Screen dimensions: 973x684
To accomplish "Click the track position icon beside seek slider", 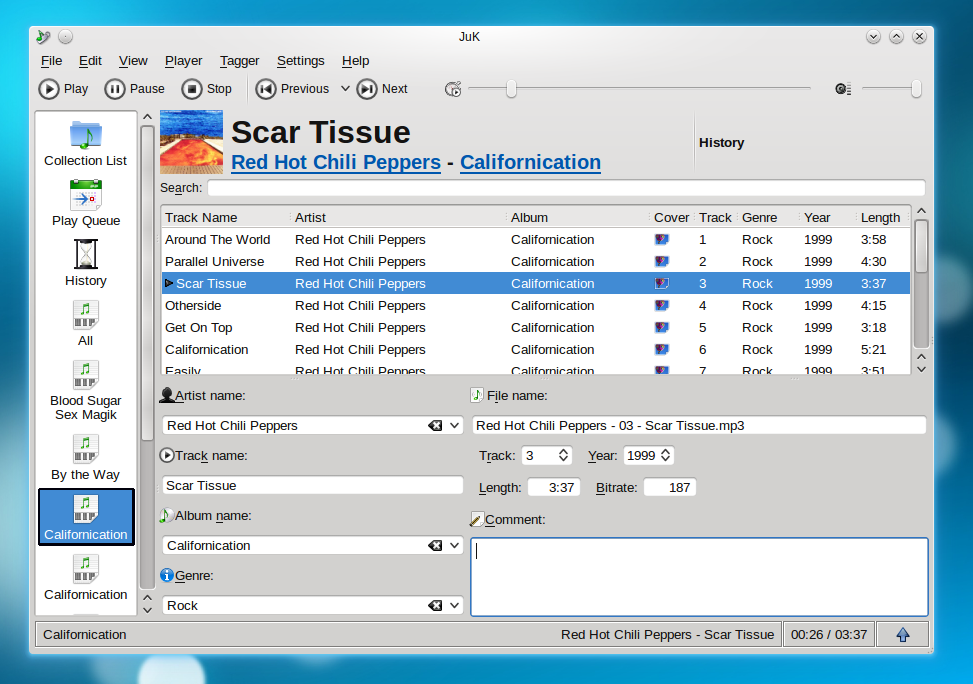I will (x=453, y=89).
